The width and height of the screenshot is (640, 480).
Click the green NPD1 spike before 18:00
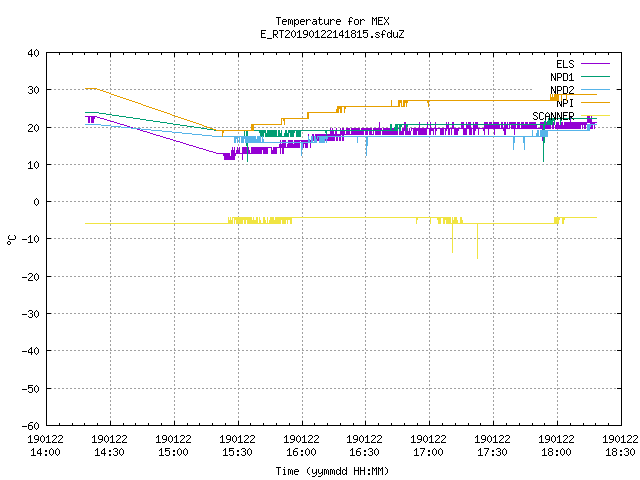click(544, 143)
